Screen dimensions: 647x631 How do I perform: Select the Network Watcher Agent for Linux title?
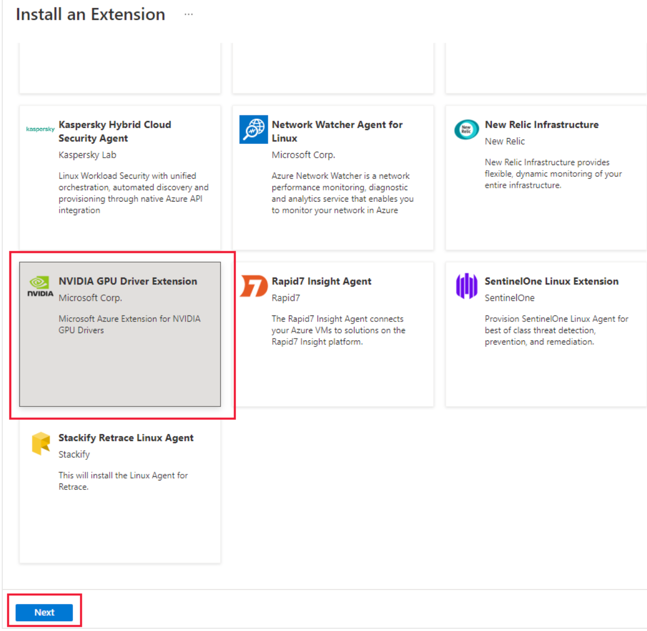click(x=337, y=131)
